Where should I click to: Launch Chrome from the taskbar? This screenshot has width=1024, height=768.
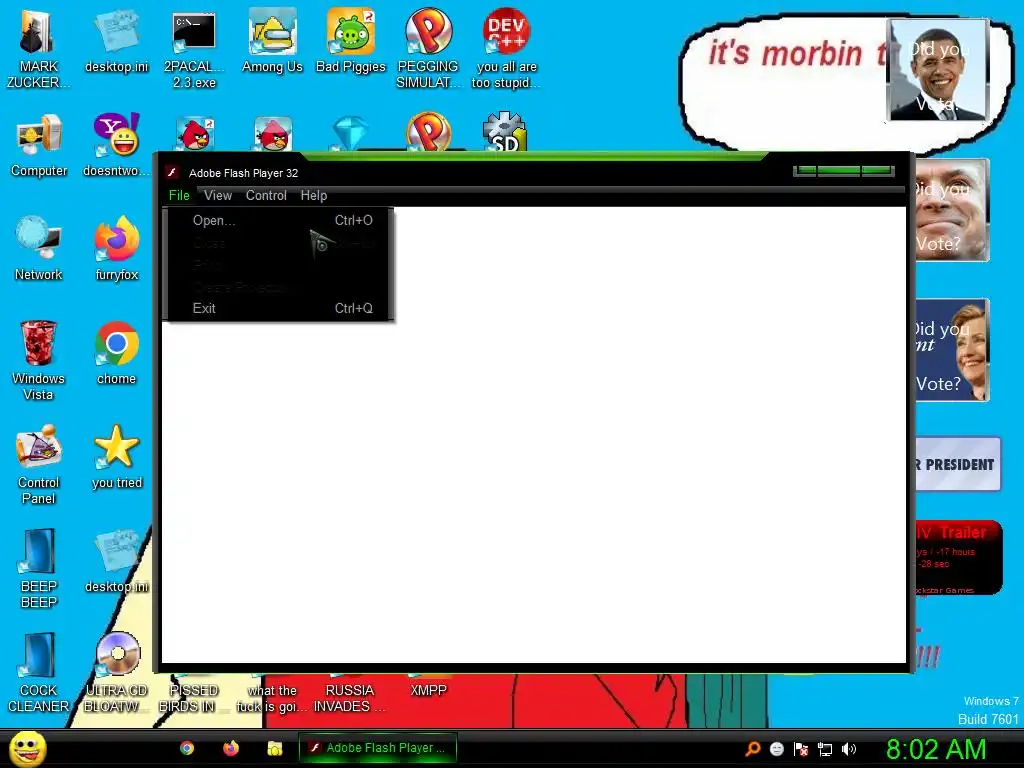(x=187, y=748)
